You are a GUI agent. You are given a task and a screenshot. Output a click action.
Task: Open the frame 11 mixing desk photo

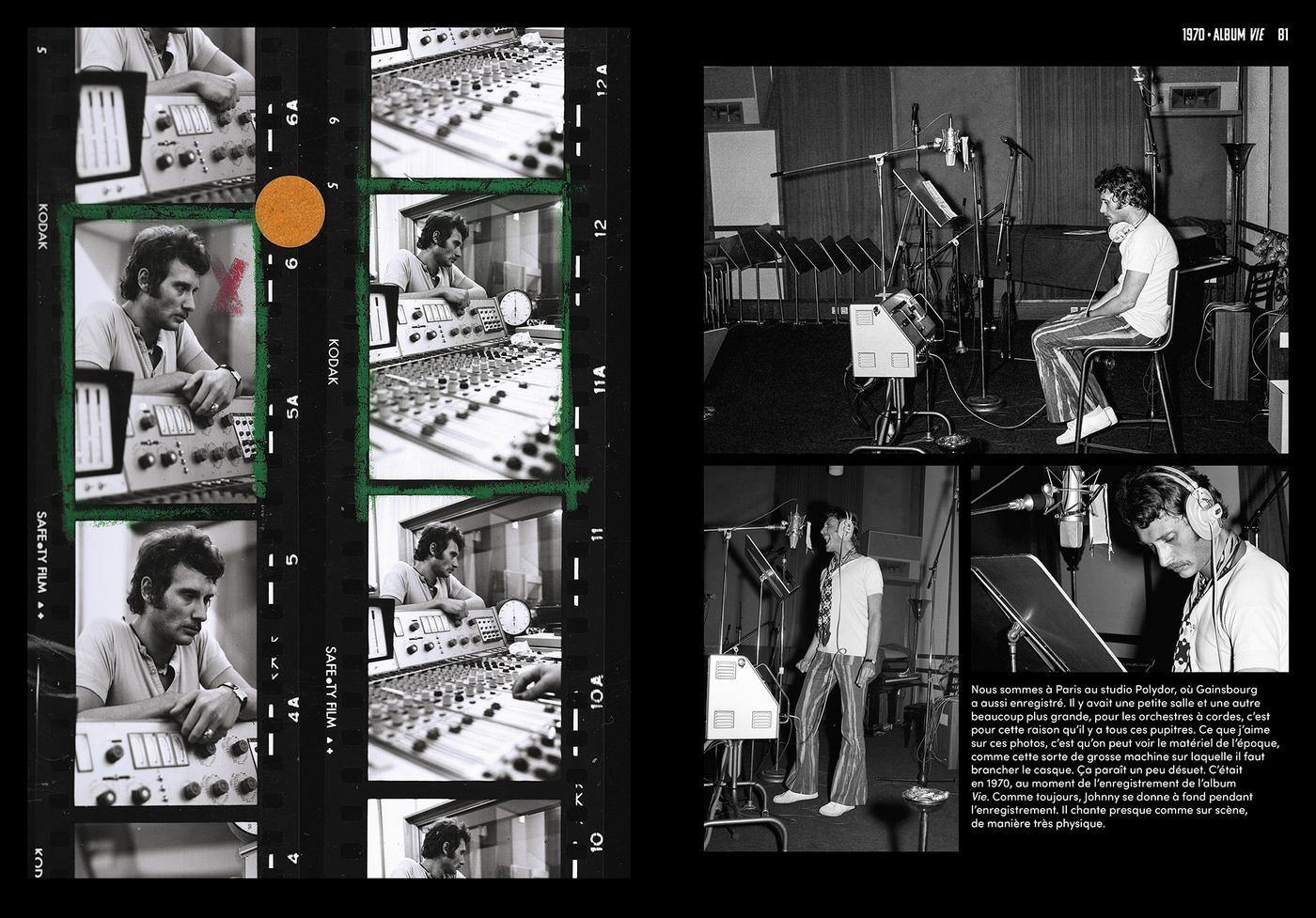tap(466, 637)
